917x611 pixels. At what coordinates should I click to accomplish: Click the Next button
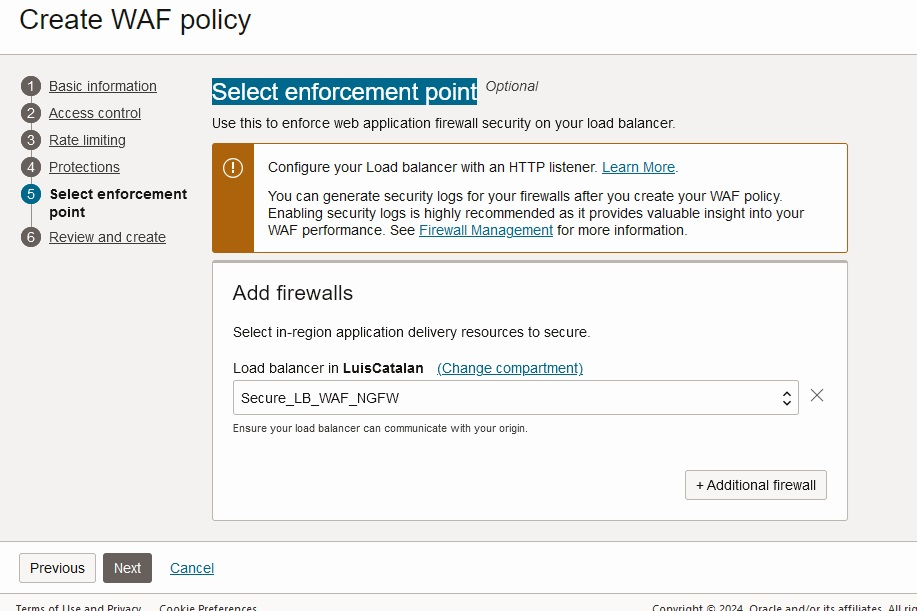(127, 568)
